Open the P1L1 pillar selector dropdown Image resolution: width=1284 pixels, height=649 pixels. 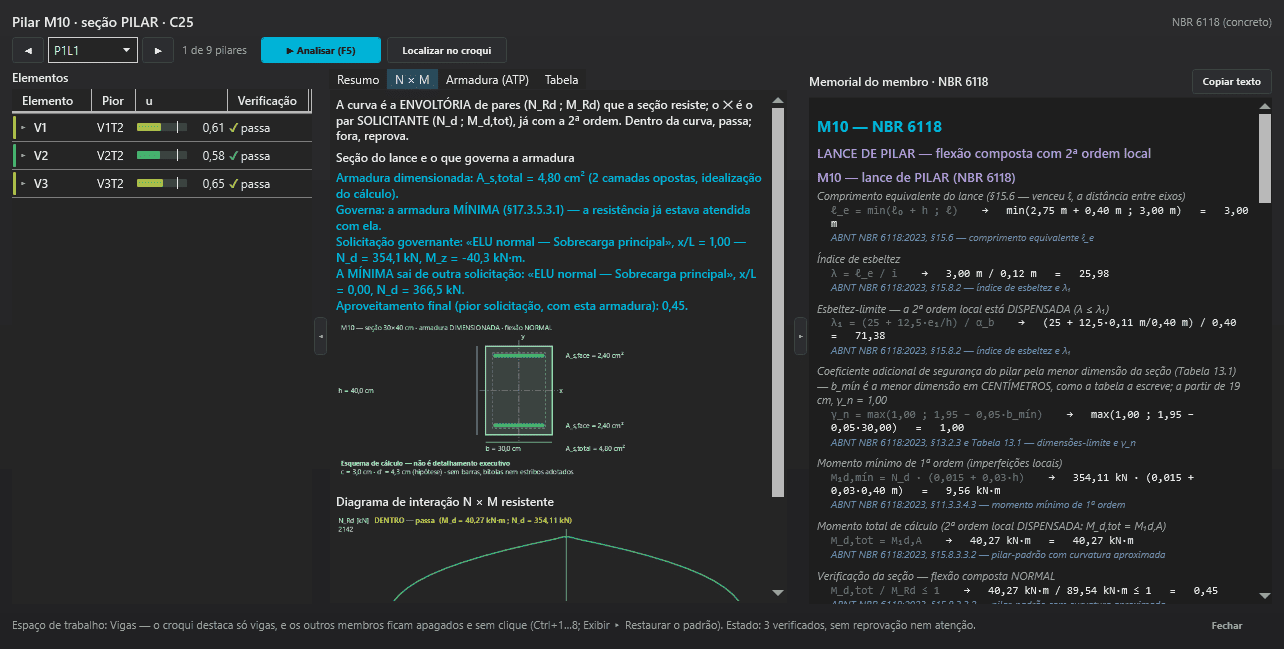[93, 50]
